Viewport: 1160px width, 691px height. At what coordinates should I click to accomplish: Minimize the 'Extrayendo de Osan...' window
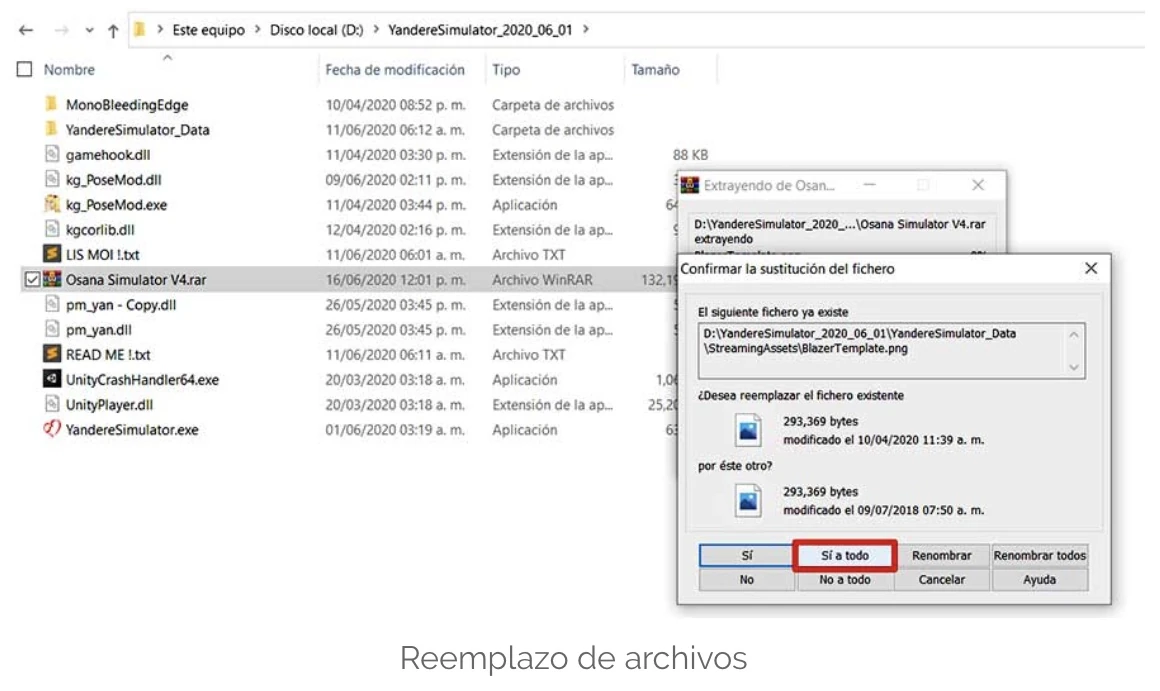870,185
